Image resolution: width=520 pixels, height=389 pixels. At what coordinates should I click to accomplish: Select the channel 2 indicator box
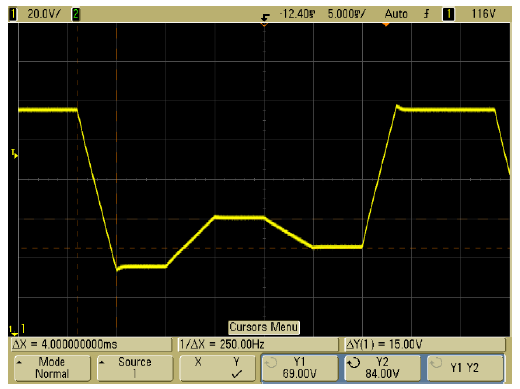[76, 14]
